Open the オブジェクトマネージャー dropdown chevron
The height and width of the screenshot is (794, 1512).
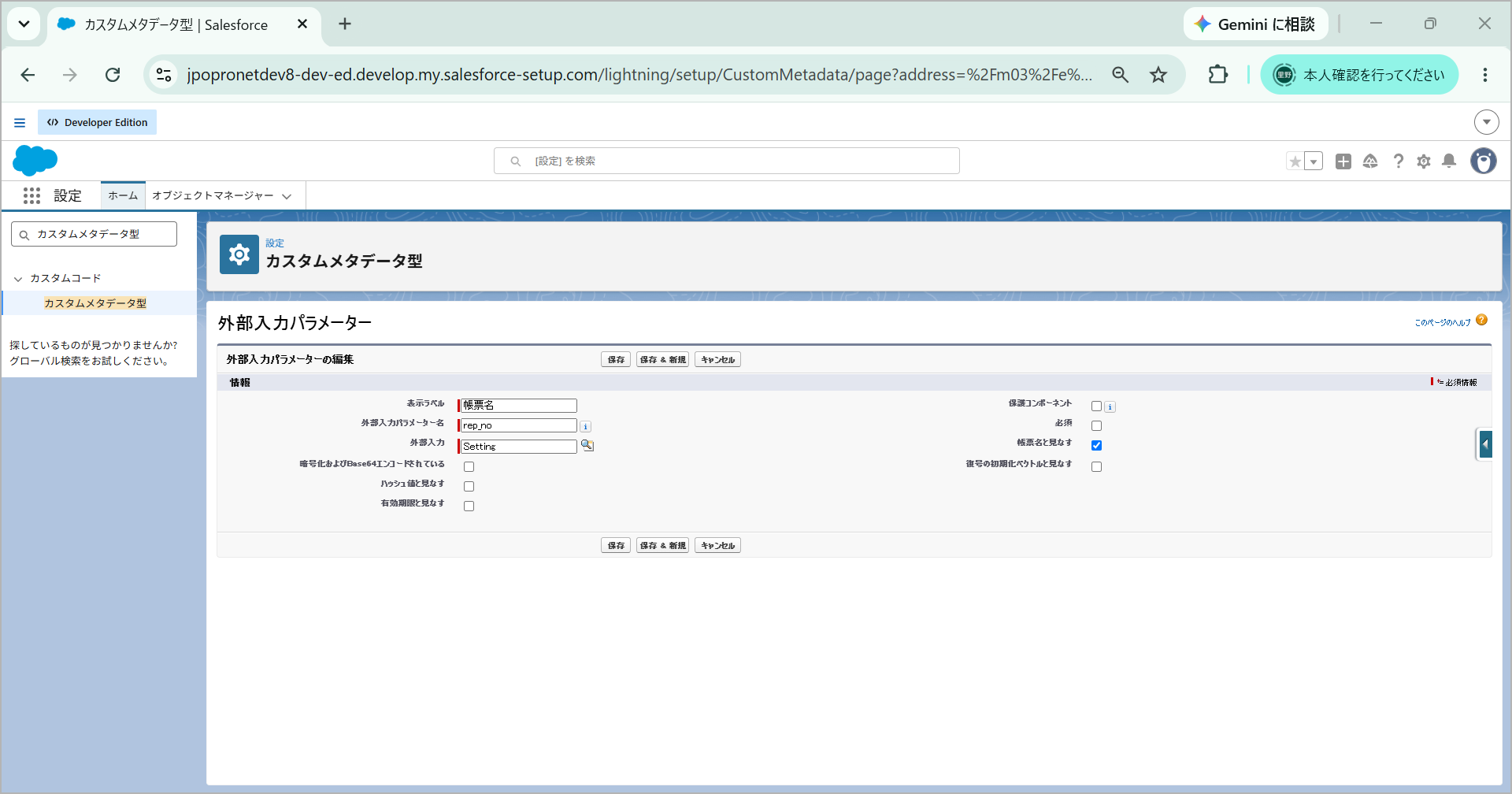click(x=287, y=196)
